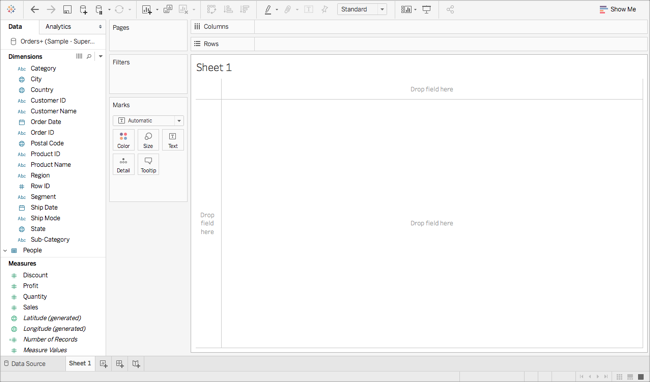Image resolution: width=650 pixels, height=382 pixels.
Task: Click the Duplicate sheet icon
Action: click(168, 9)
